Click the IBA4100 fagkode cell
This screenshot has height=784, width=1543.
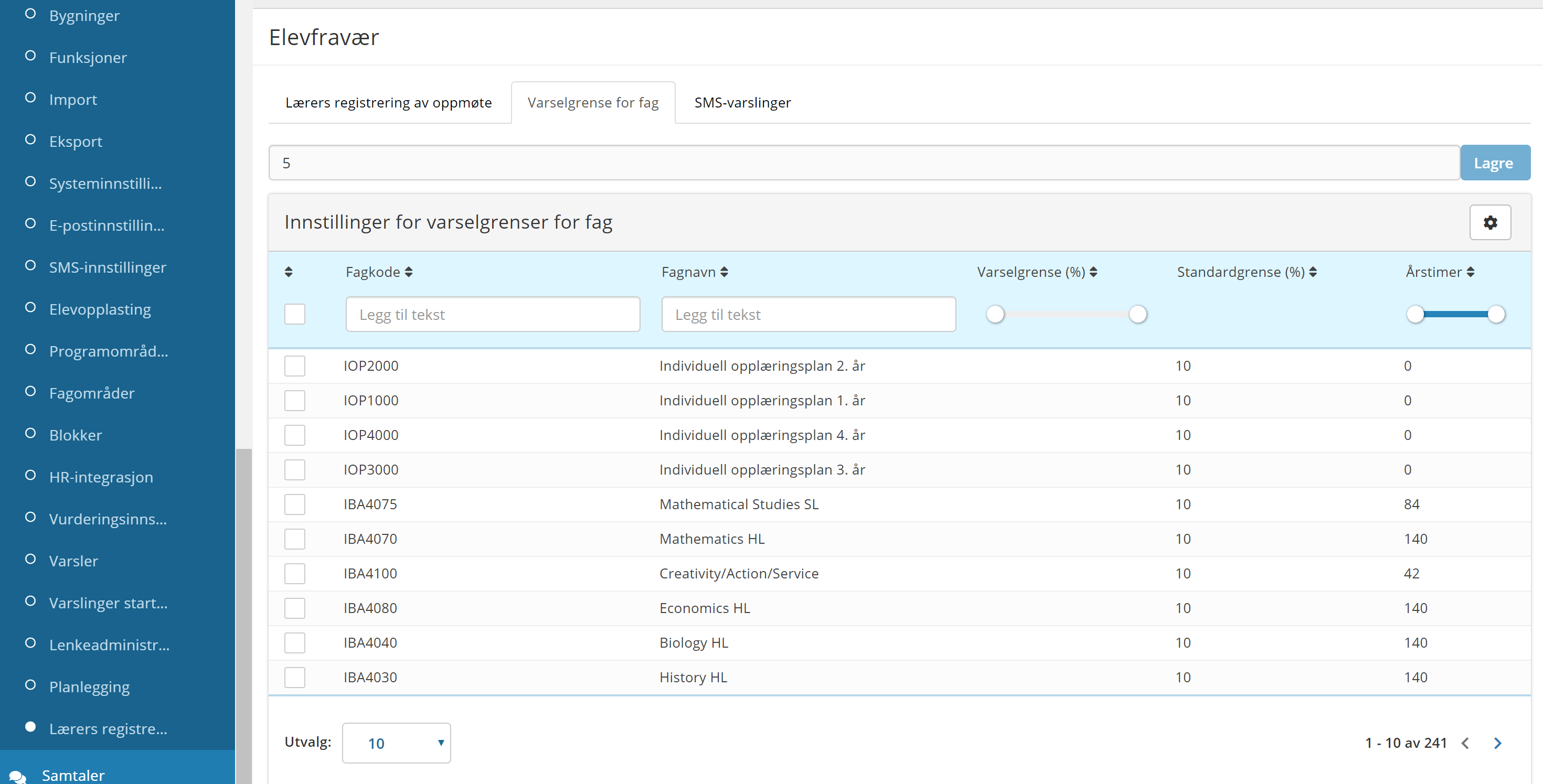(370, 574)
